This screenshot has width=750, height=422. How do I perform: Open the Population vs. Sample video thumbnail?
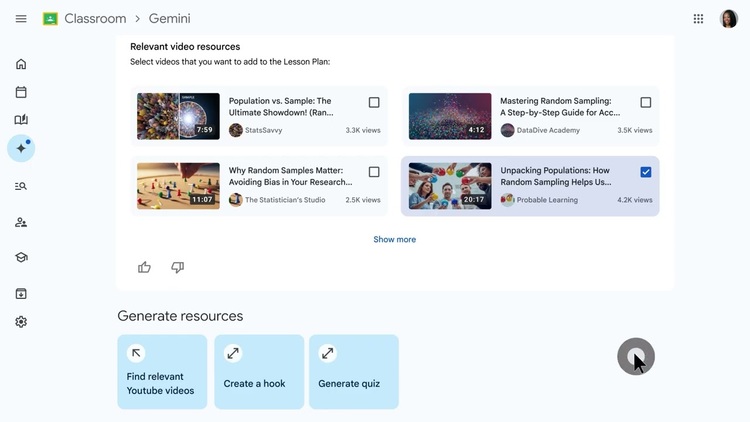tap(178, 116)
